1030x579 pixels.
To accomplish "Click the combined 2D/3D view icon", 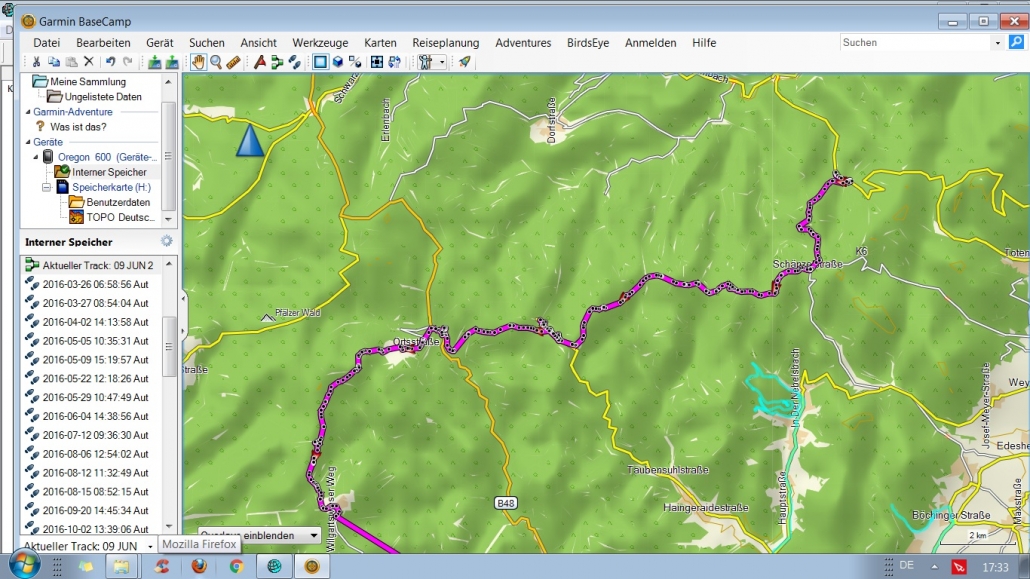I will pyautogui.click(x=355, y=62).
